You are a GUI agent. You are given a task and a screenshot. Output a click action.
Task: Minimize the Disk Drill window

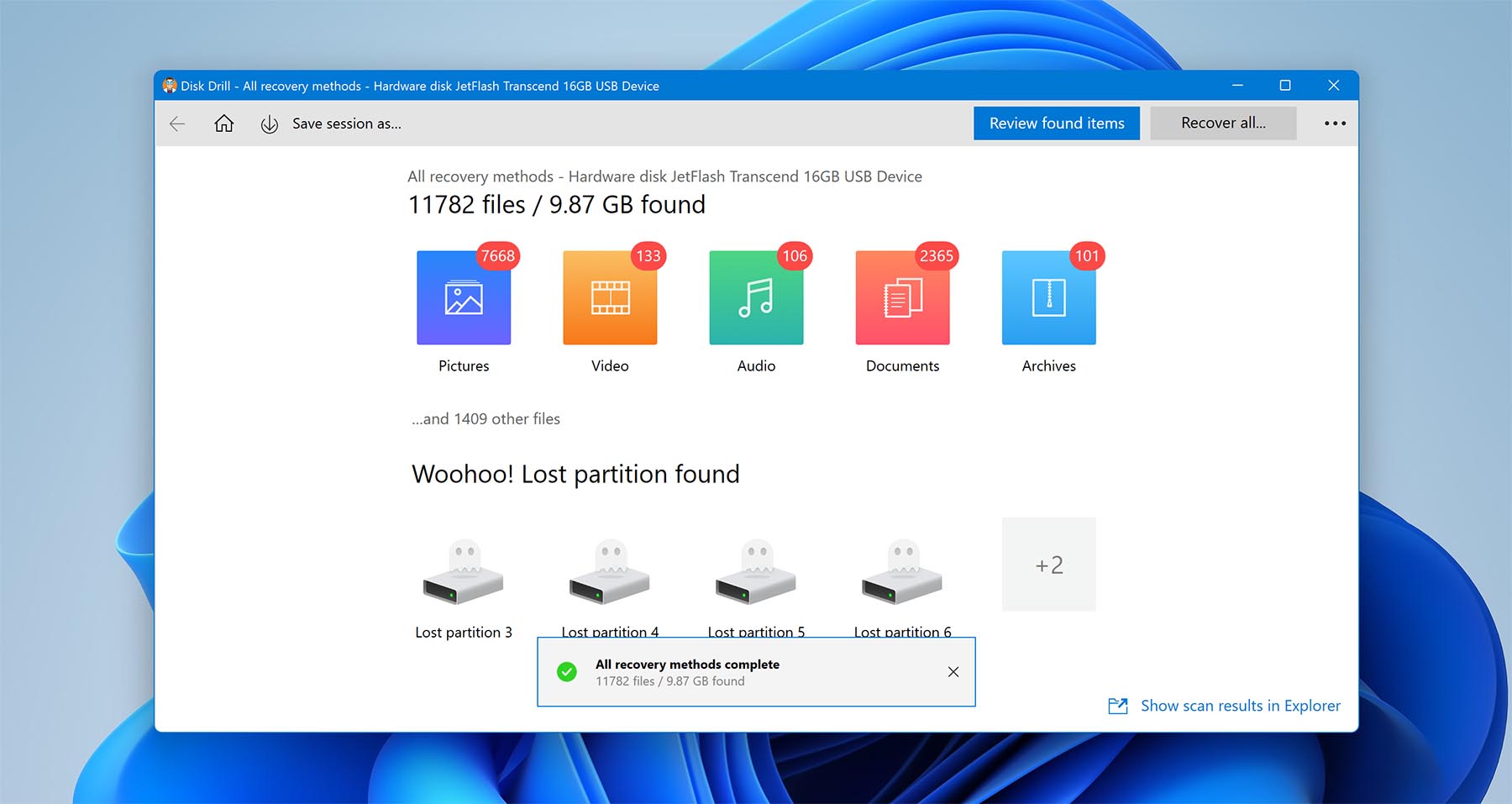pyautogui.click(x=1237, y=85)
